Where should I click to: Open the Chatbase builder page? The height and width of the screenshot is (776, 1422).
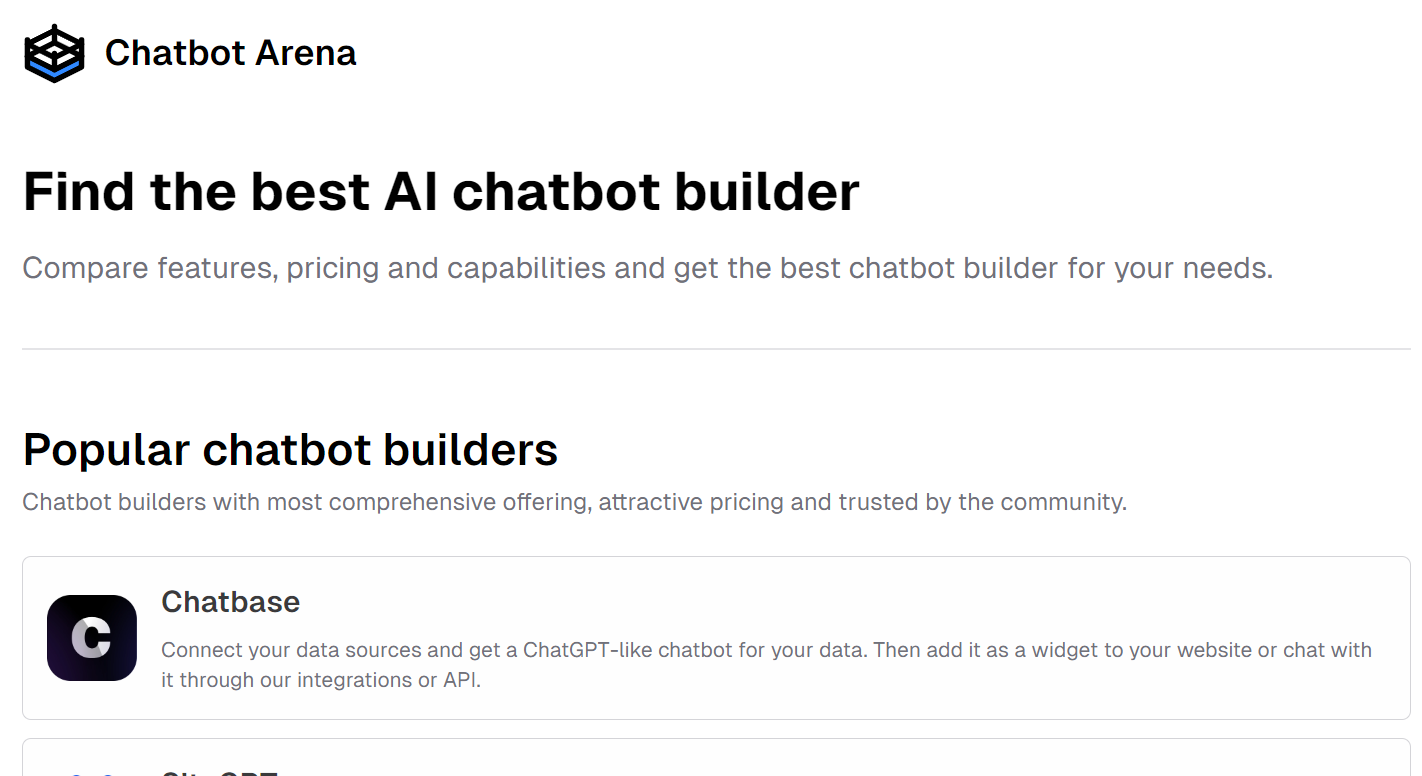click(x=231, y=602)
